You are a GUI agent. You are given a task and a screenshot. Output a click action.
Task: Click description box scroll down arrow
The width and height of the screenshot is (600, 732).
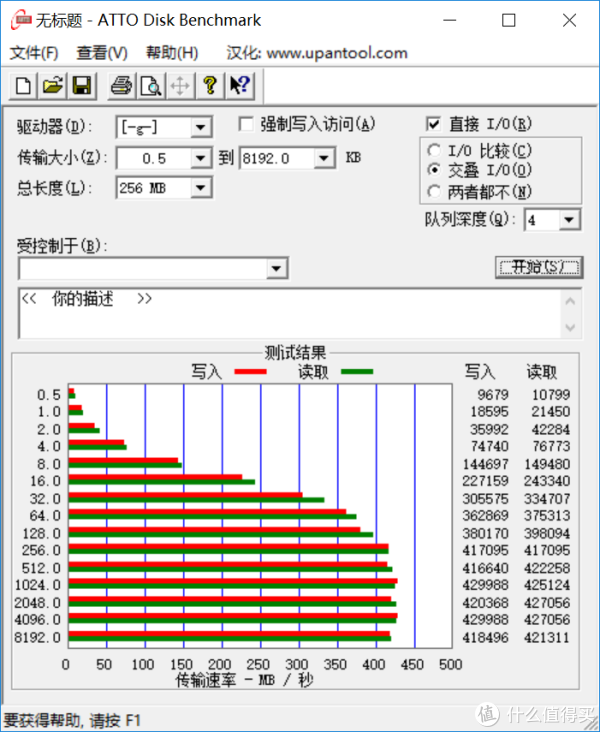[x=570, y=327]
